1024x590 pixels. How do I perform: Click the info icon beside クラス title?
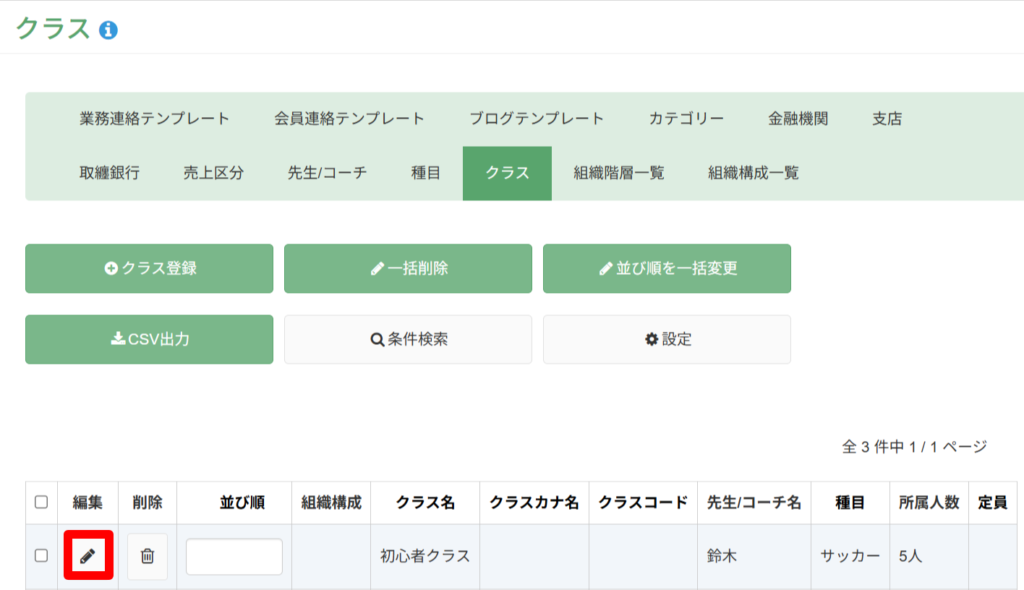[108, 30]
